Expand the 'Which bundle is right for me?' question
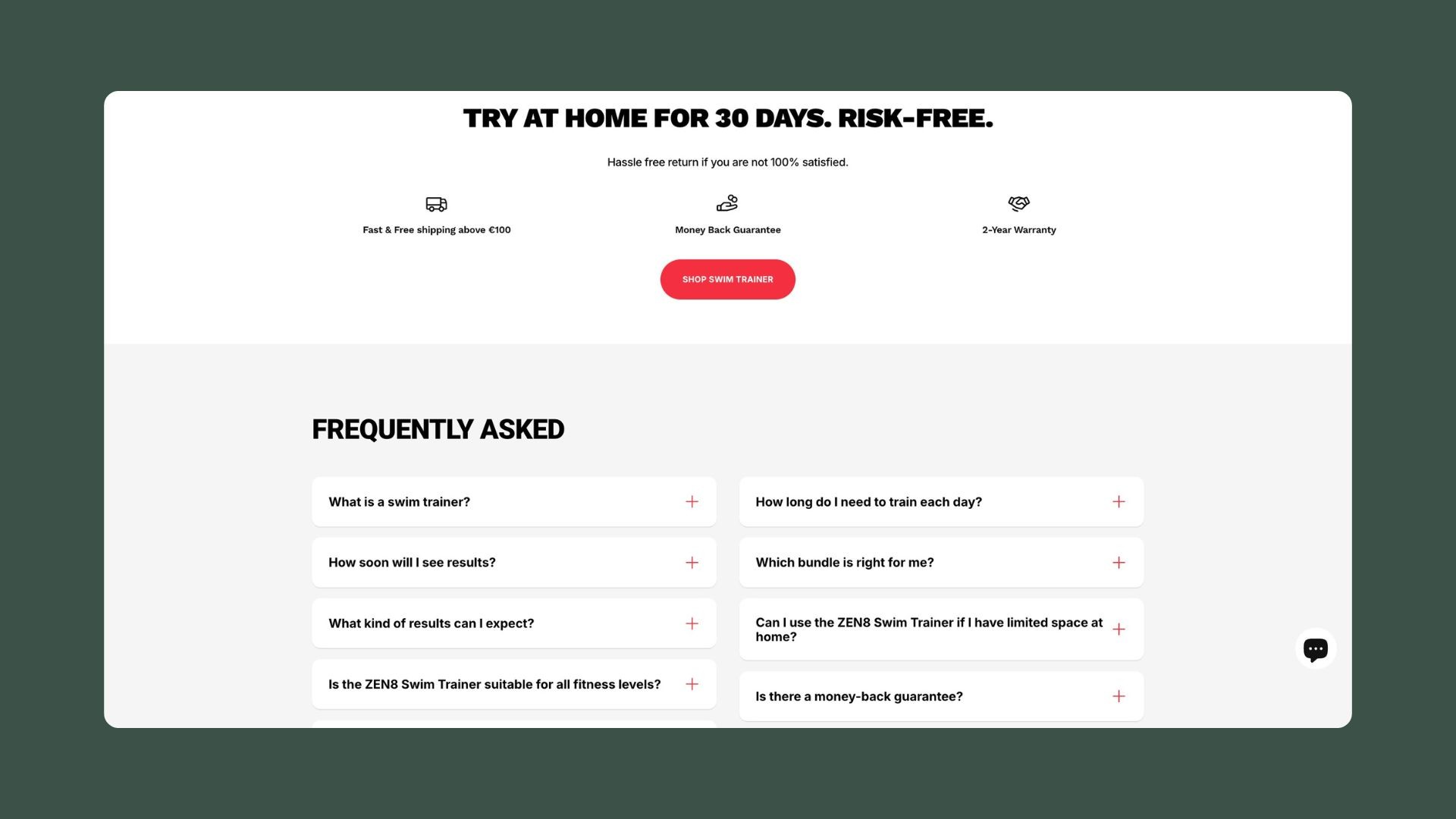 pyautogui.click(x=1119, y=562)
